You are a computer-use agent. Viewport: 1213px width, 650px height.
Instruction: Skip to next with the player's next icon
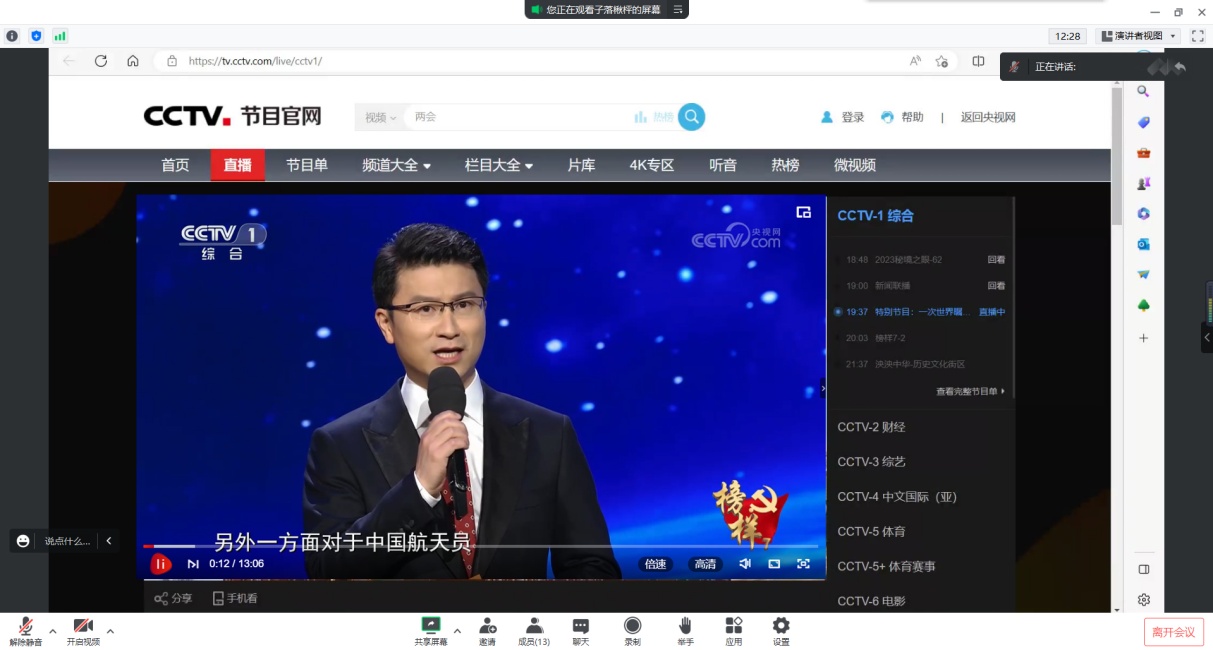(193, 564)
